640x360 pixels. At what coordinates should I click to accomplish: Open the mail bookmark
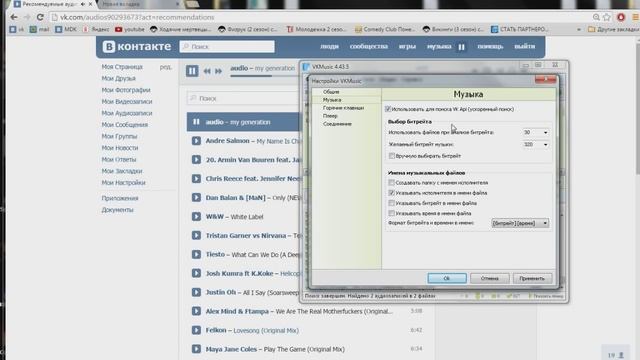(40, 29)
